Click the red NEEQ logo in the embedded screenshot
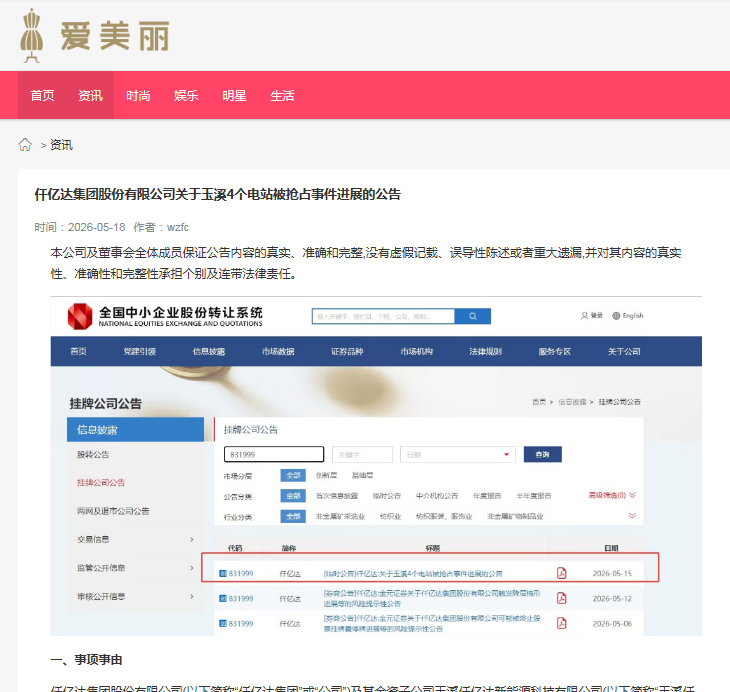Viewport: 730px width, 692px height. [x=80, y=316]
